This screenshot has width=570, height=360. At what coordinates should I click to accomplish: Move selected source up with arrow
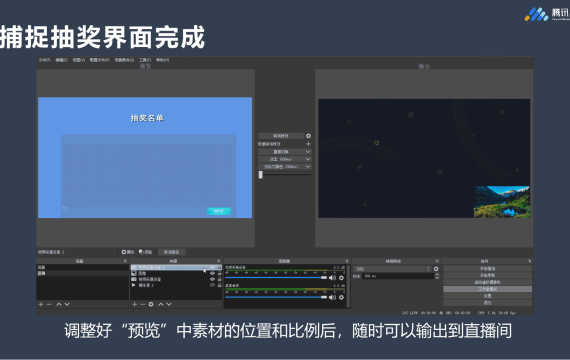(x=160, y=304)
